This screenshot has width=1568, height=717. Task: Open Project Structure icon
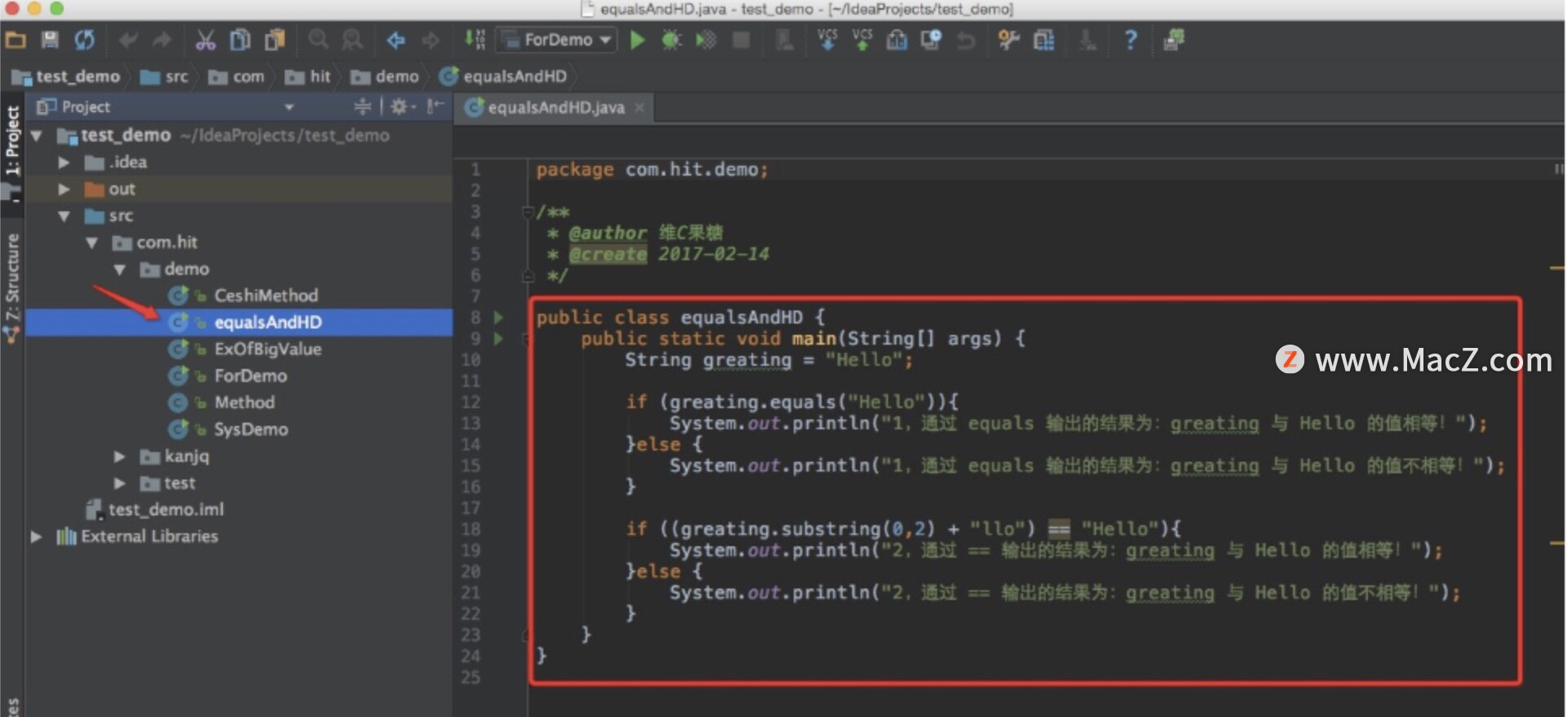[x=1044, y=40]
